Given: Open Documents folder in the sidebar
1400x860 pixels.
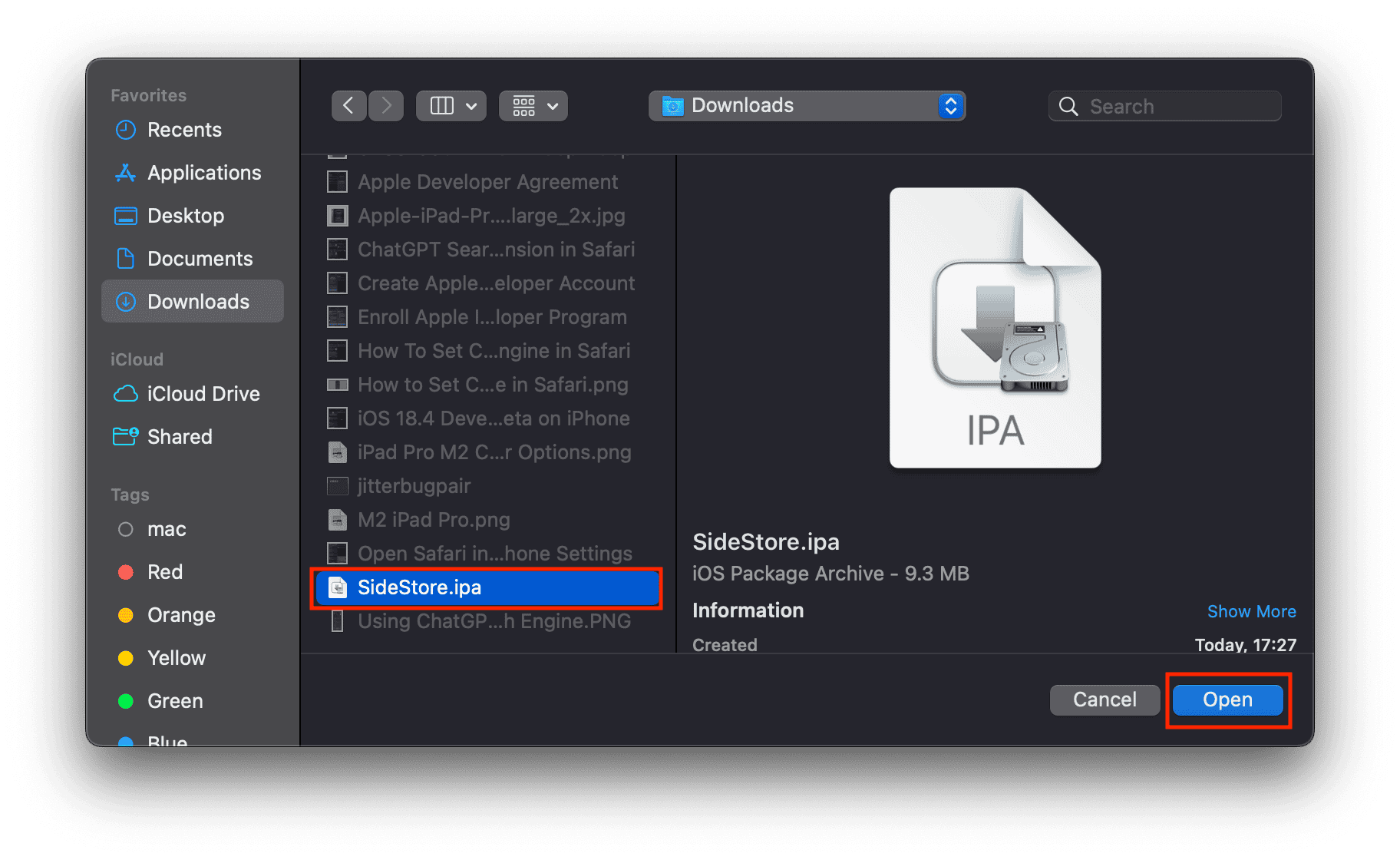Looking at the screenshot, I should [x=200, y=259].
